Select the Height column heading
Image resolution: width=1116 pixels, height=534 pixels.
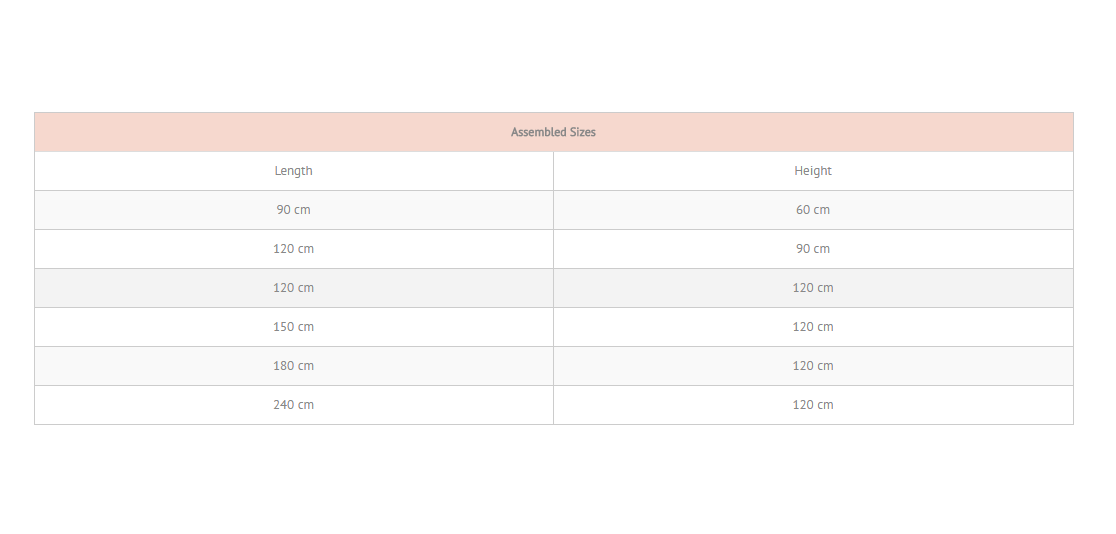[x=813, y=171]
